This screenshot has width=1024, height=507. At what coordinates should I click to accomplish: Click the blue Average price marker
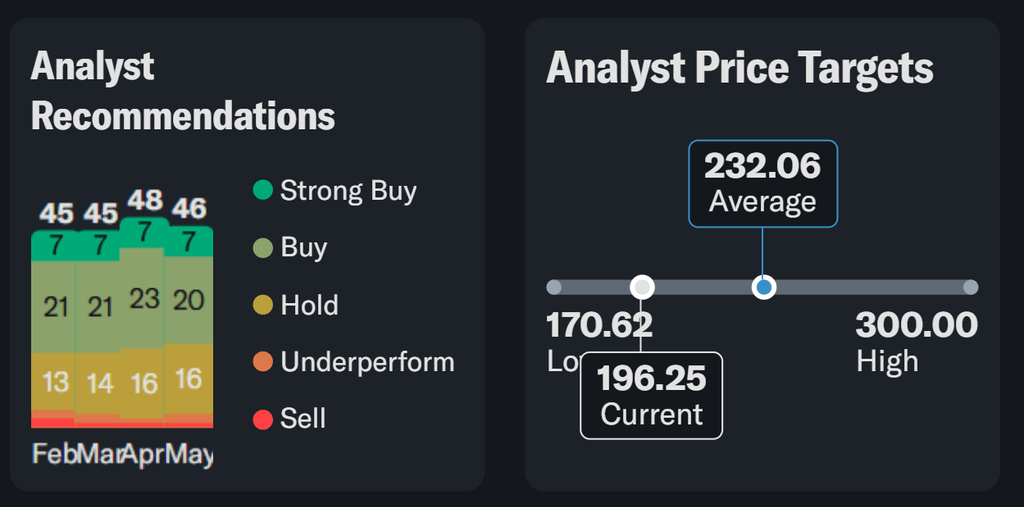click(764, 288)
